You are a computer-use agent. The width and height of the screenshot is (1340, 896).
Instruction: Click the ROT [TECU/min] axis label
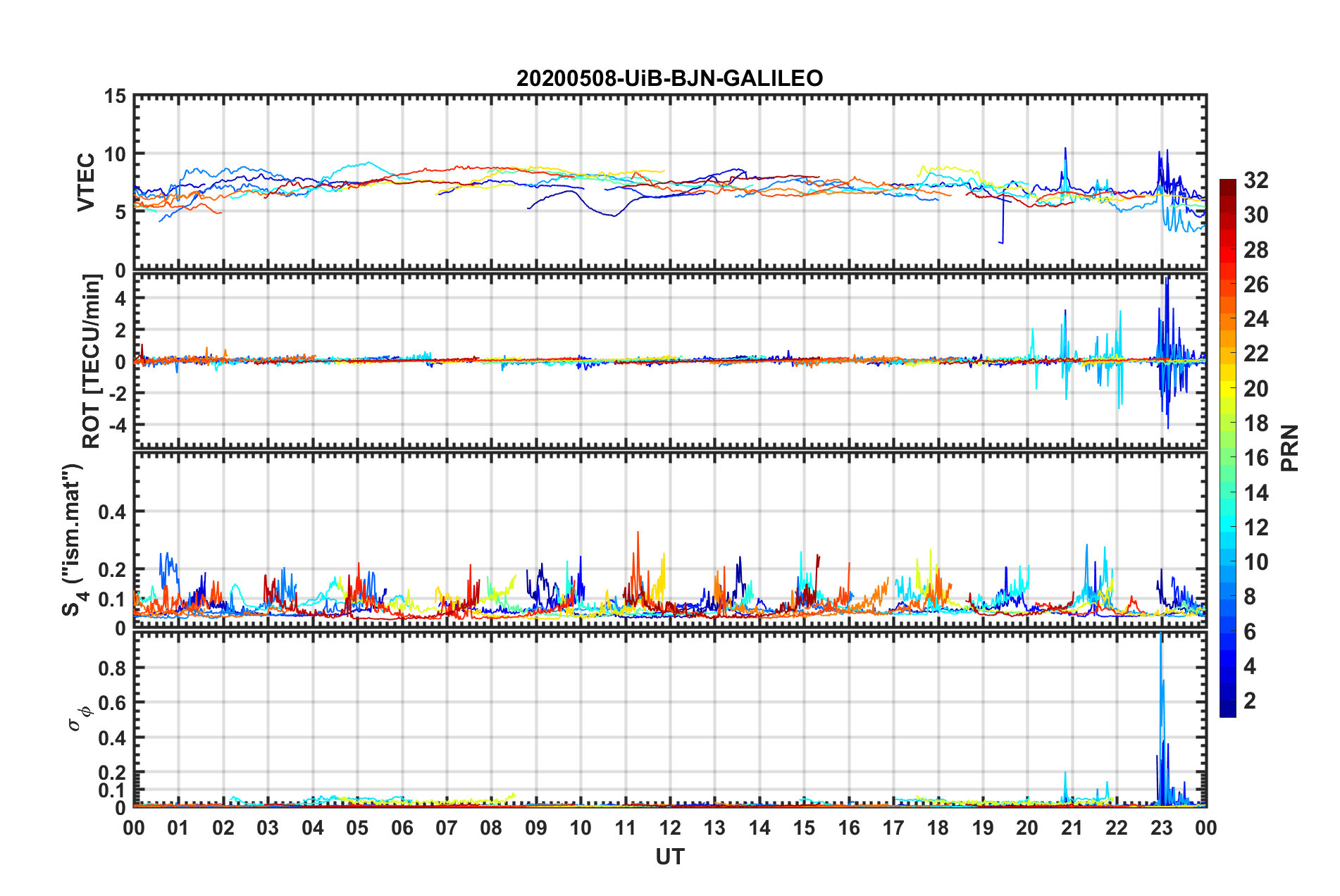click(x=92, y=361)
